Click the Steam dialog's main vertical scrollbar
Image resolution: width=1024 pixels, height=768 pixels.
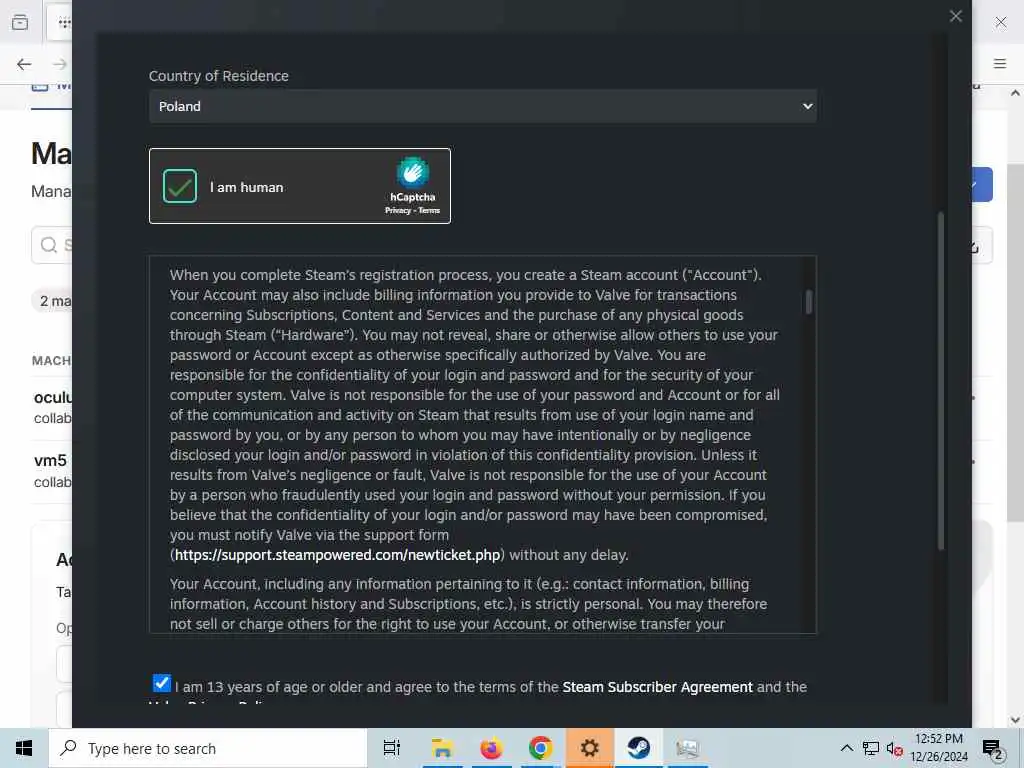pos(941,380)
